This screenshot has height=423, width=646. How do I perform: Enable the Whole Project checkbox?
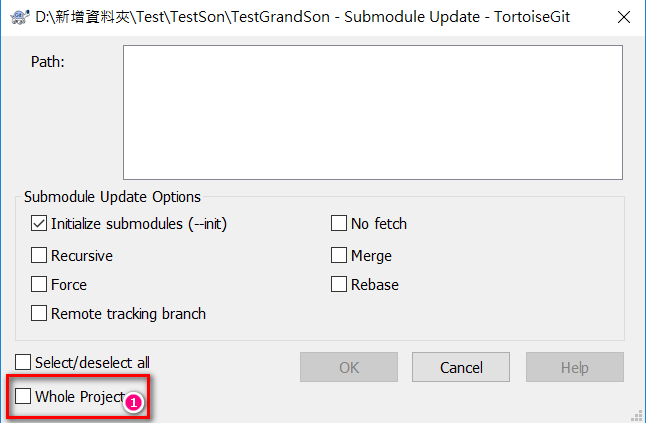click(x=23, y=397)
